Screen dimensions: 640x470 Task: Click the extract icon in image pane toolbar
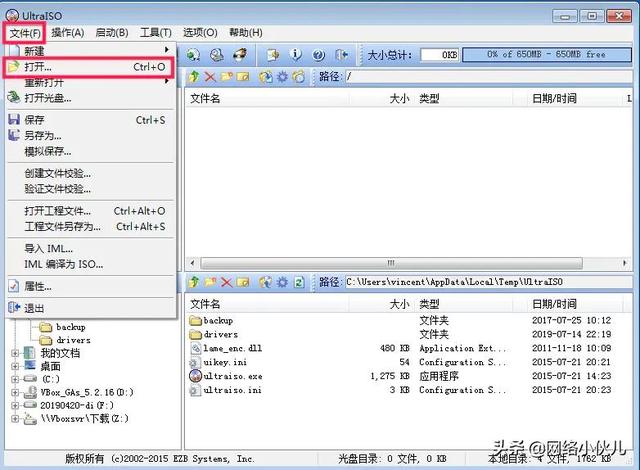(x=266, y=76)
